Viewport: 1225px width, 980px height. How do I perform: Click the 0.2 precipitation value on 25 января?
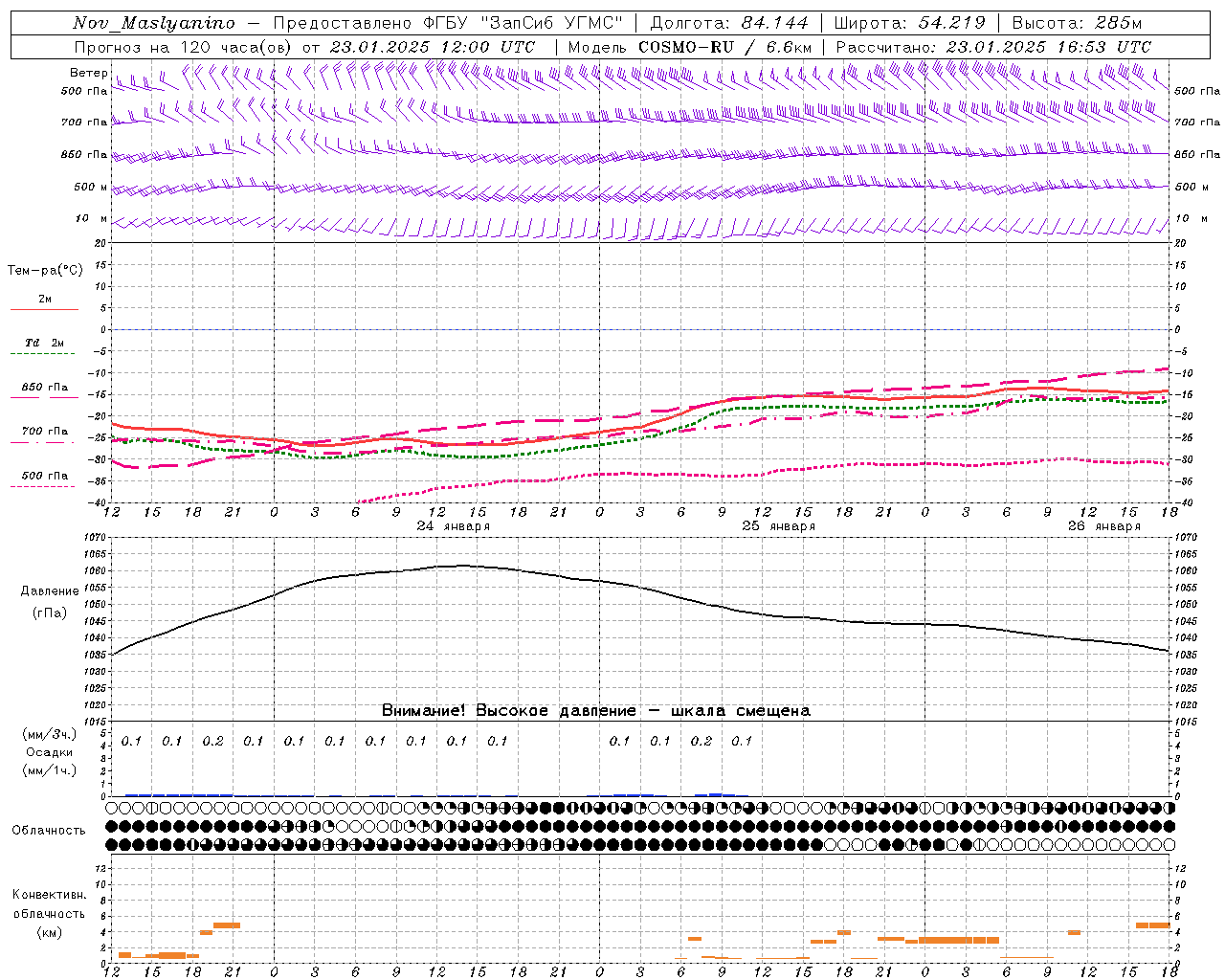702,741
